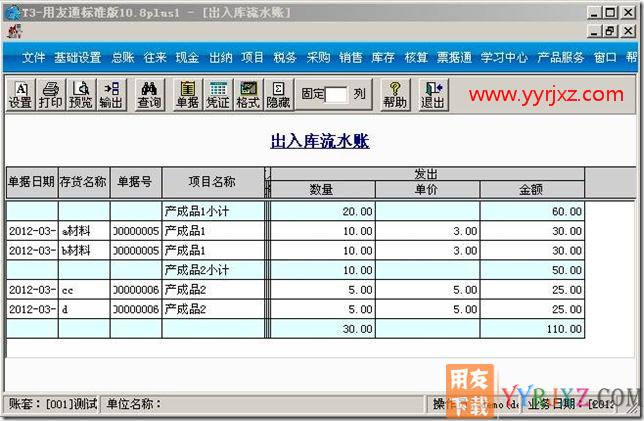Open the 核算 menu
The width and height of the screenshot is (644, 421).
pos(416,58)
